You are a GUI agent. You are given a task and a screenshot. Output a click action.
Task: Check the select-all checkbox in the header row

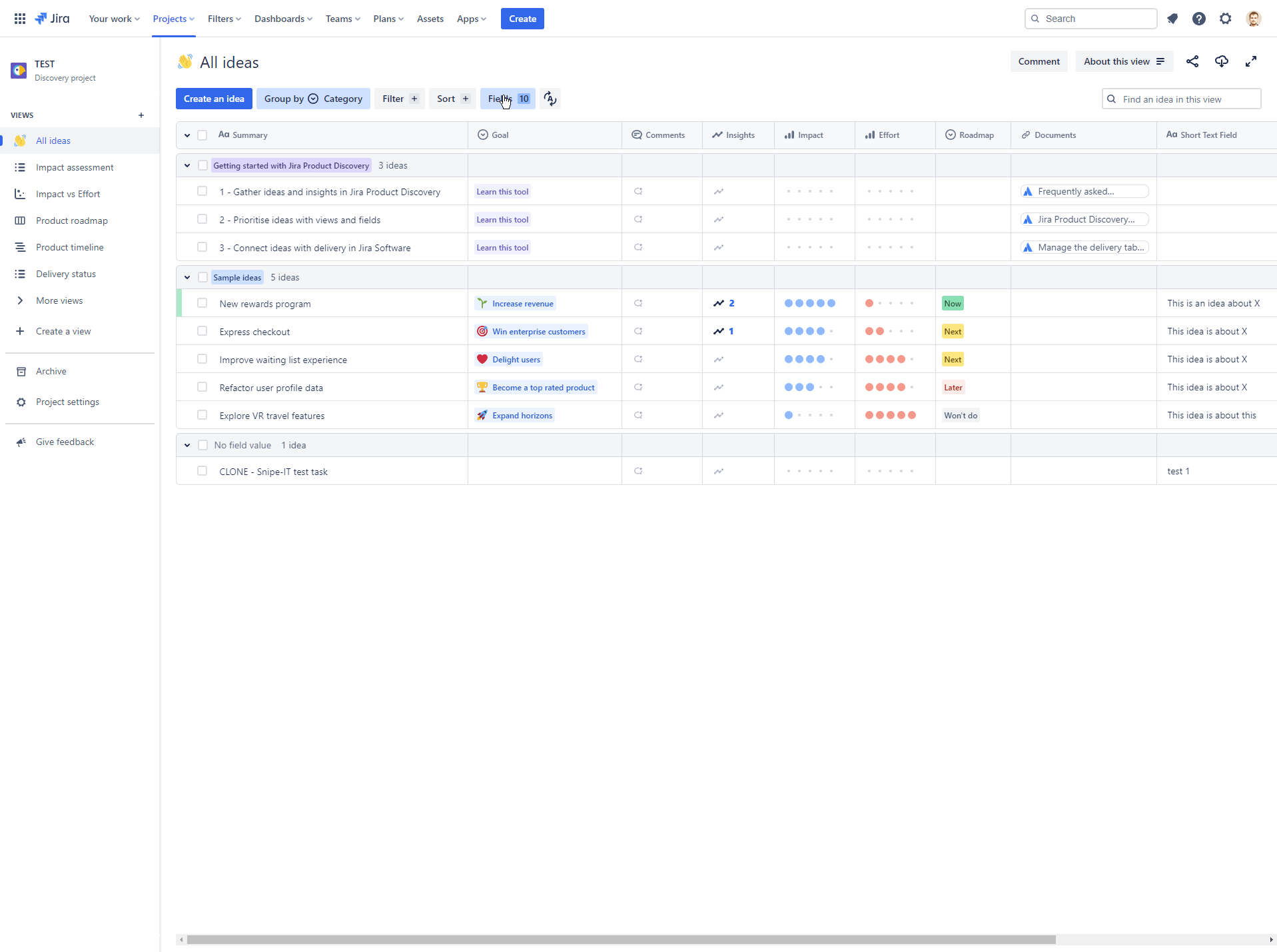[203, 135]
